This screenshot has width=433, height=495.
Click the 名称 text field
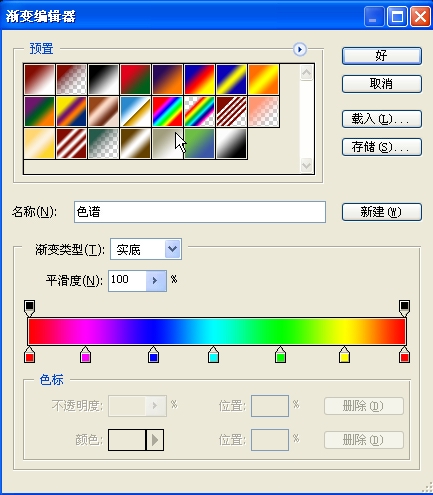pyautogui.click(x=200, y=212)
